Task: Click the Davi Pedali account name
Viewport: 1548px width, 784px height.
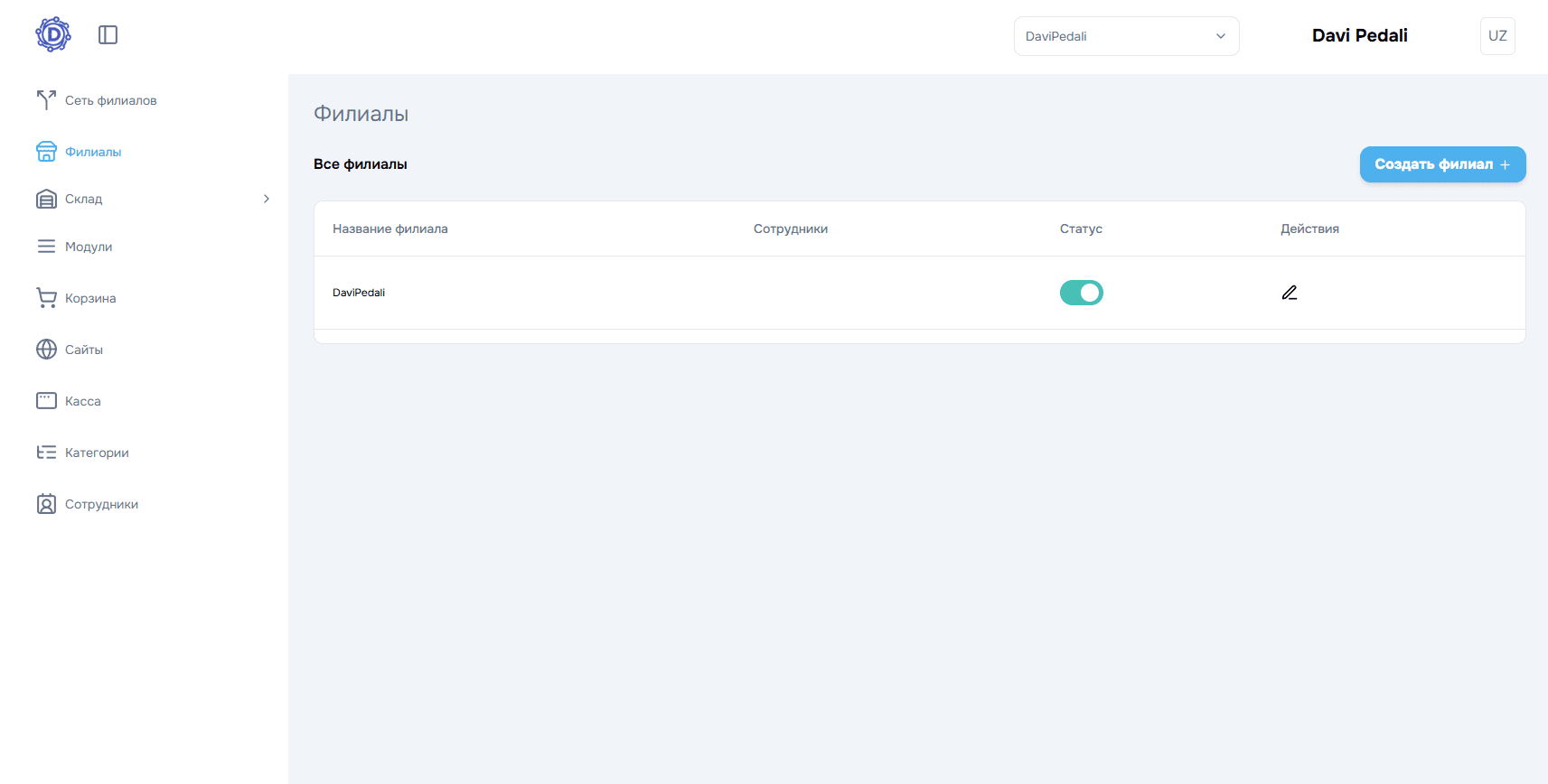Action: click(x=1359, y=35)
